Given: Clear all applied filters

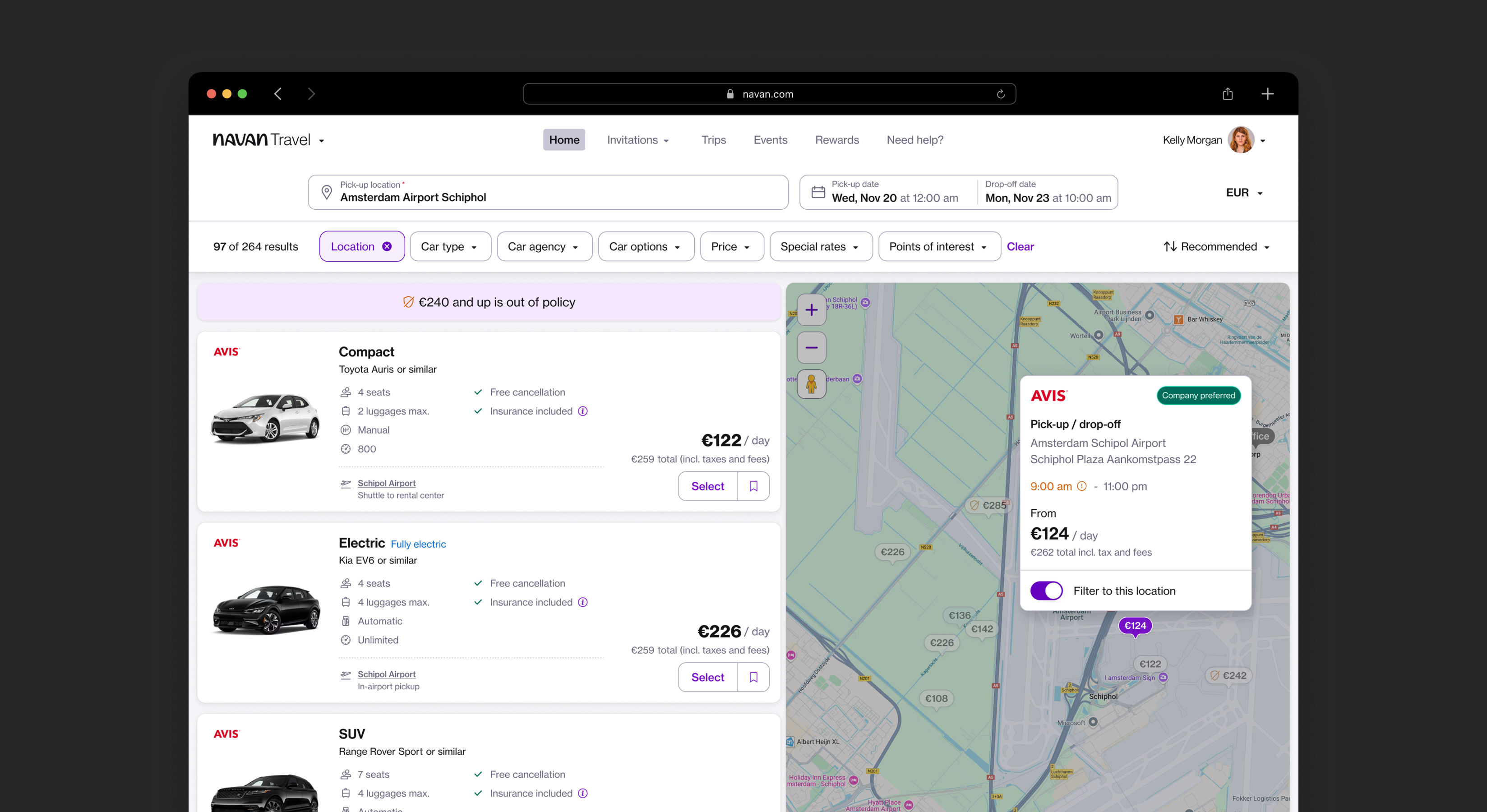Looking at the screenshot, I should (x=1020, y=246).
